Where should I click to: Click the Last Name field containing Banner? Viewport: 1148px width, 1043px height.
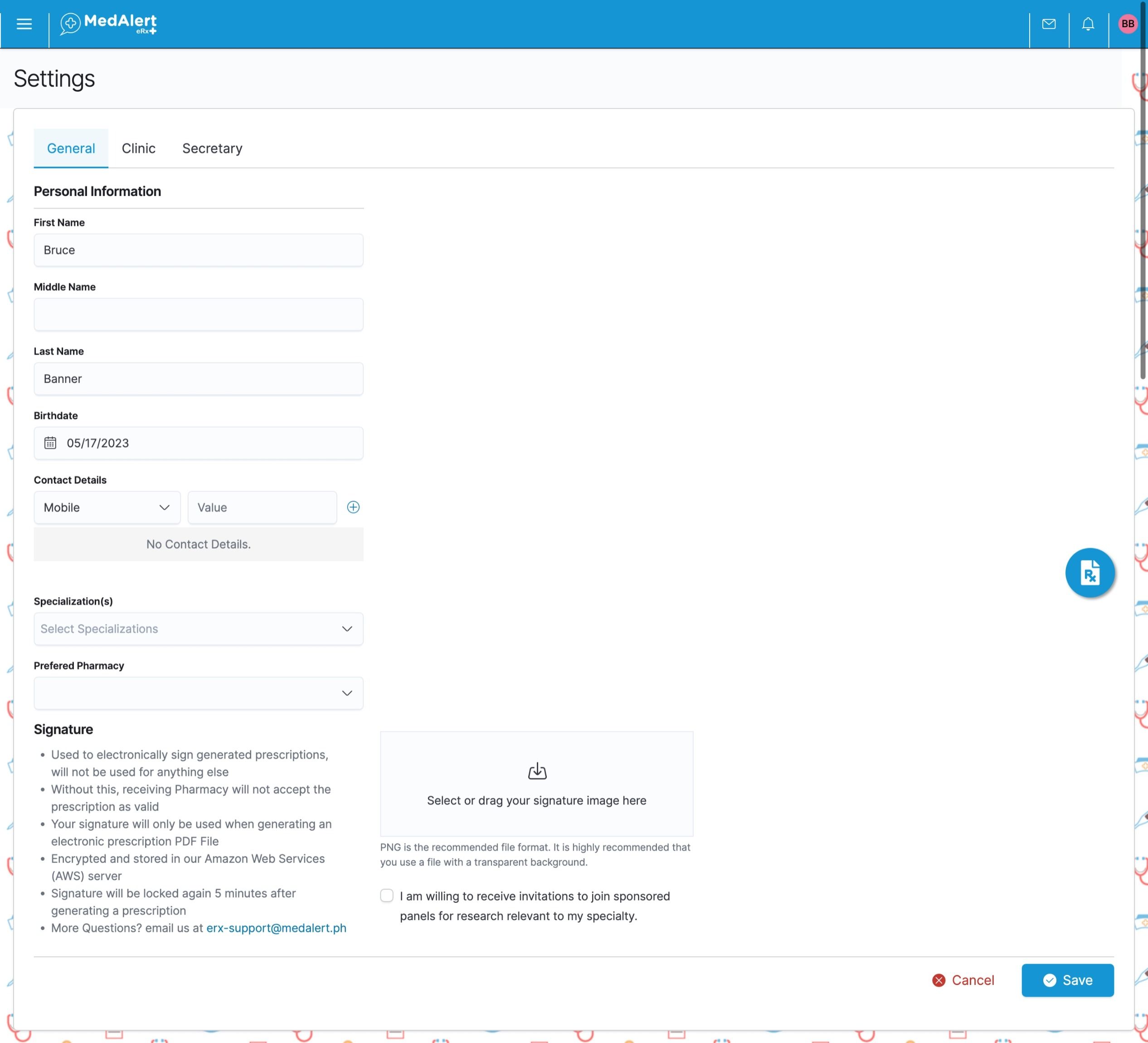pos(198,378)
